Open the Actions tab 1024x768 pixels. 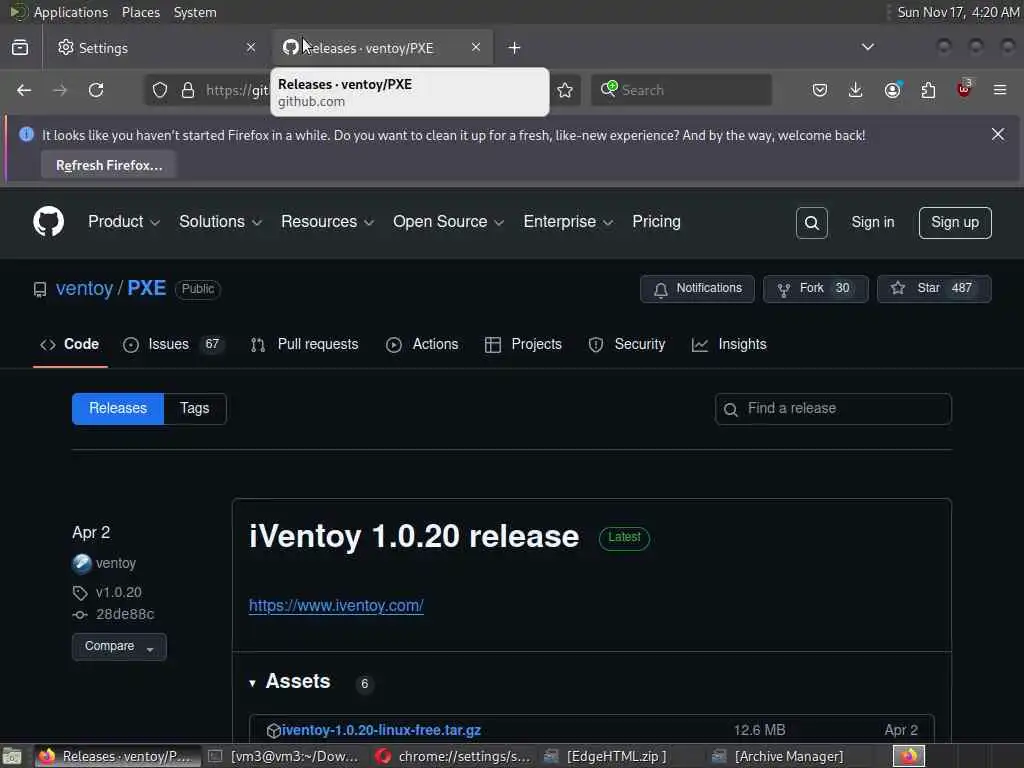tap(422, 344)
